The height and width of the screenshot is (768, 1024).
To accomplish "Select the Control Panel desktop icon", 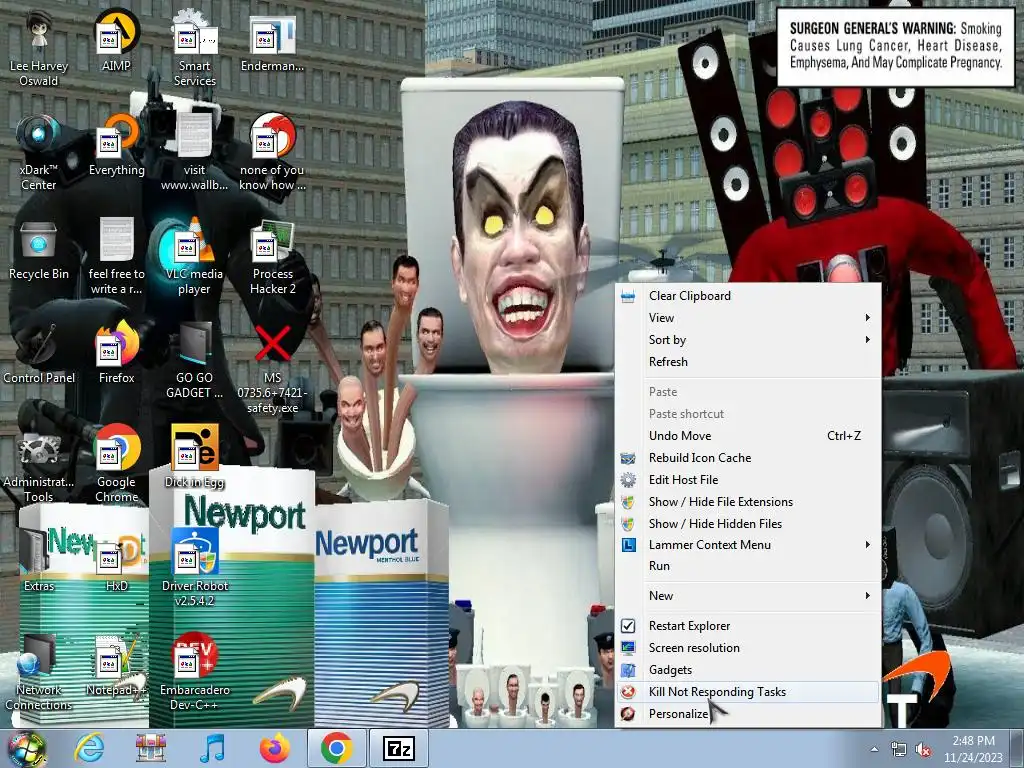I will [39, 353].
